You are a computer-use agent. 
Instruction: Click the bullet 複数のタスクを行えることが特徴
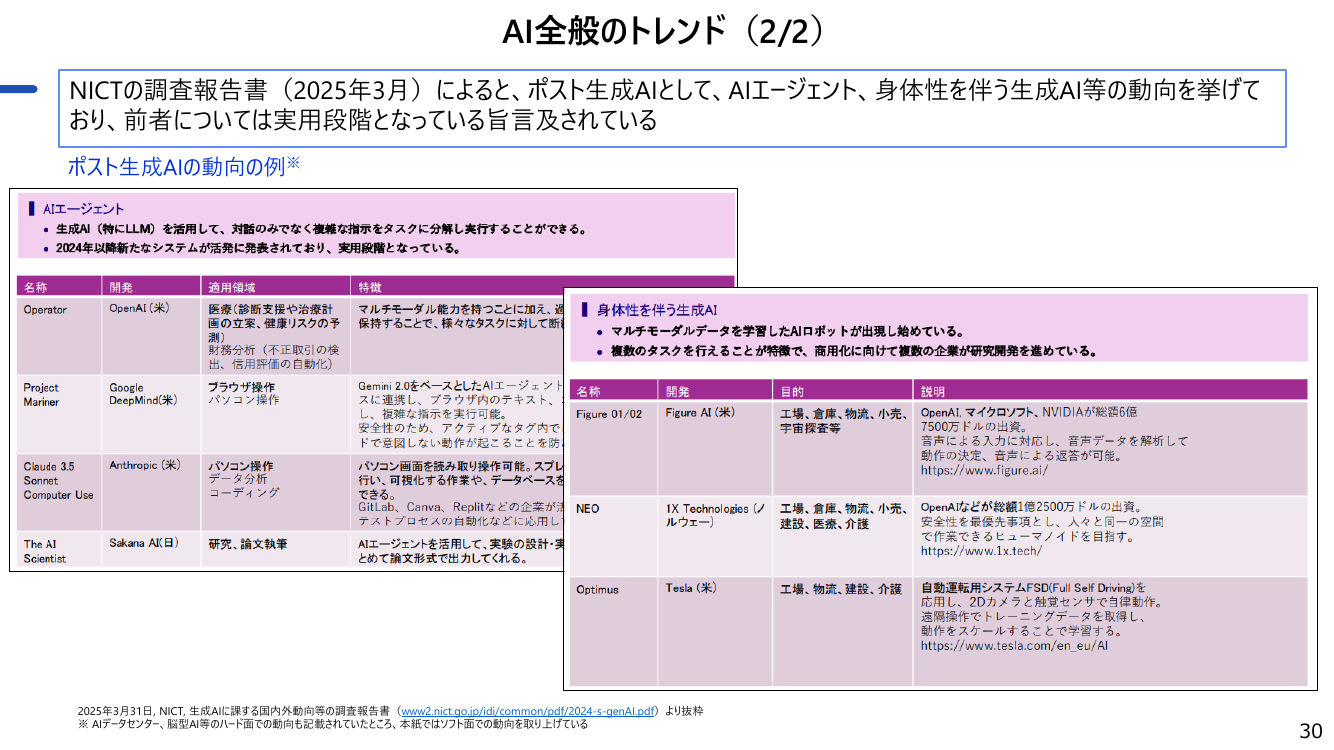tap(854, 351)
